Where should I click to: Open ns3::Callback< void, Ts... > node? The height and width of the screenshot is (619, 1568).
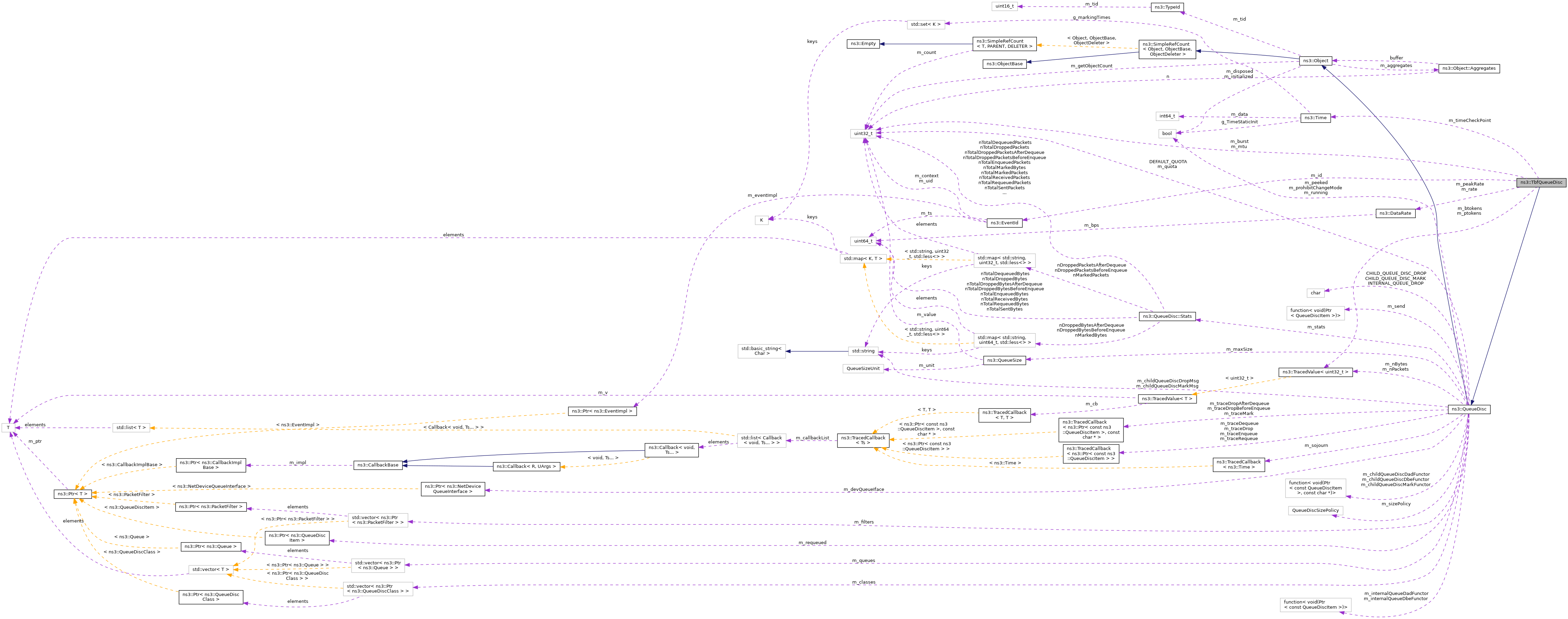pos(671,451)
